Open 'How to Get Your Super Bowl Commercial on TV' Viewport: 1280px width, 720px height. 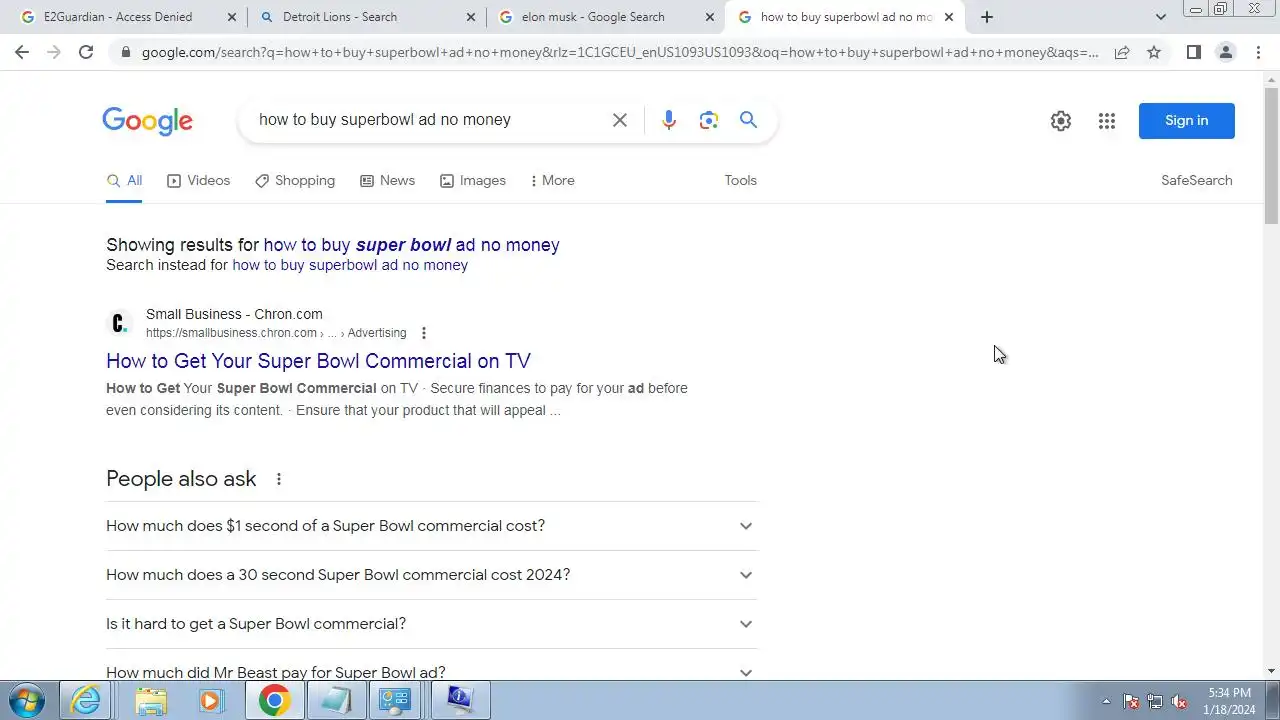(x=318, y=361)
